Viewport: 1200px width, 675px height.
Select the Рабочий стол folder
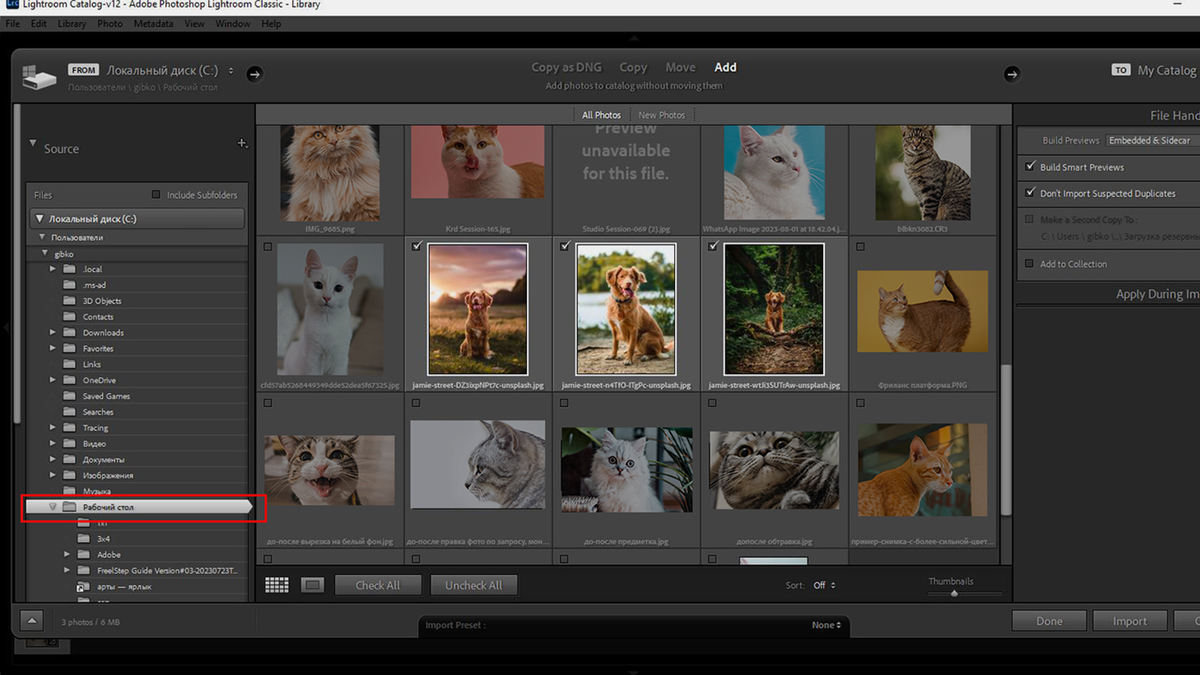click(x=140, y=507)
